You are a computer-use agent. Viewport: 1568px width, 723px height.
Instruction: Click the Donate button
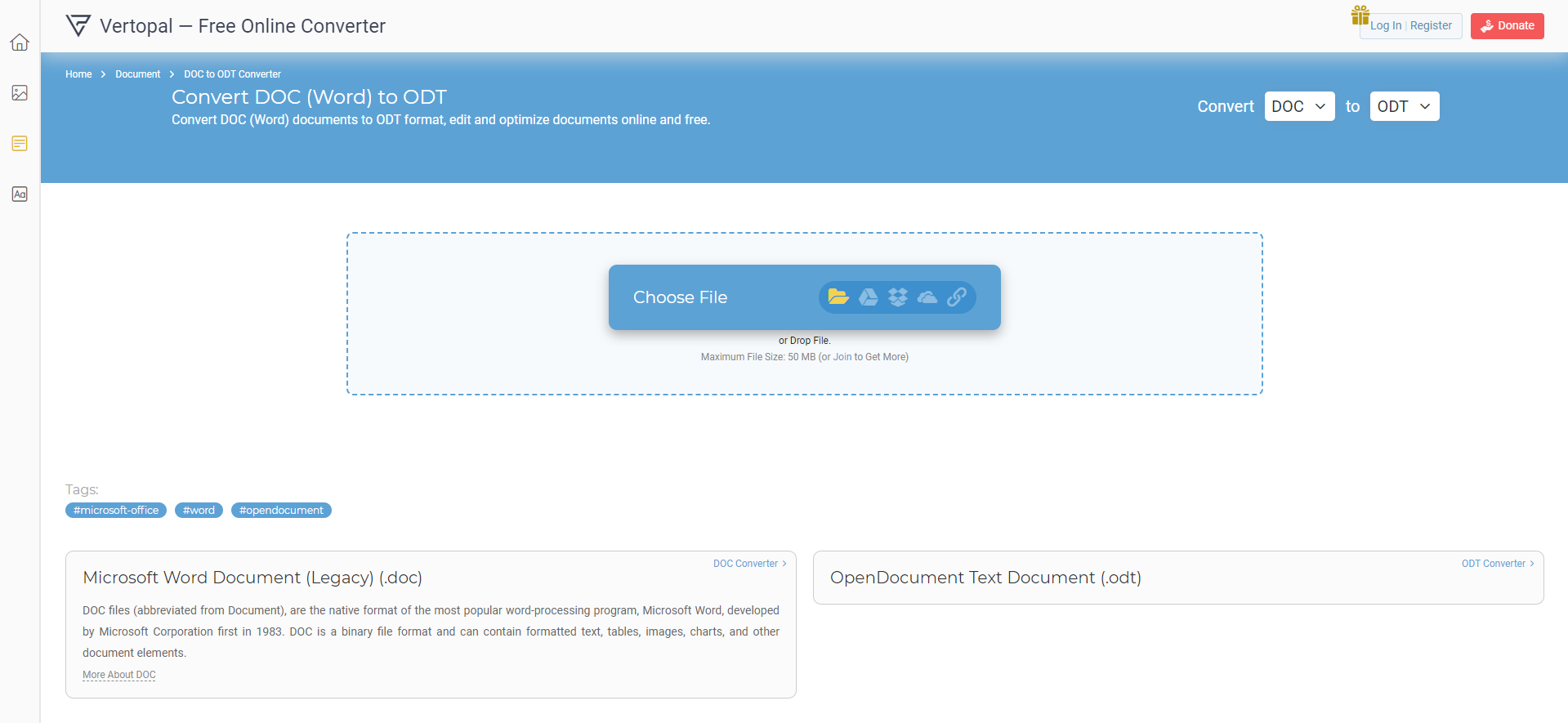coord(1507,26)
